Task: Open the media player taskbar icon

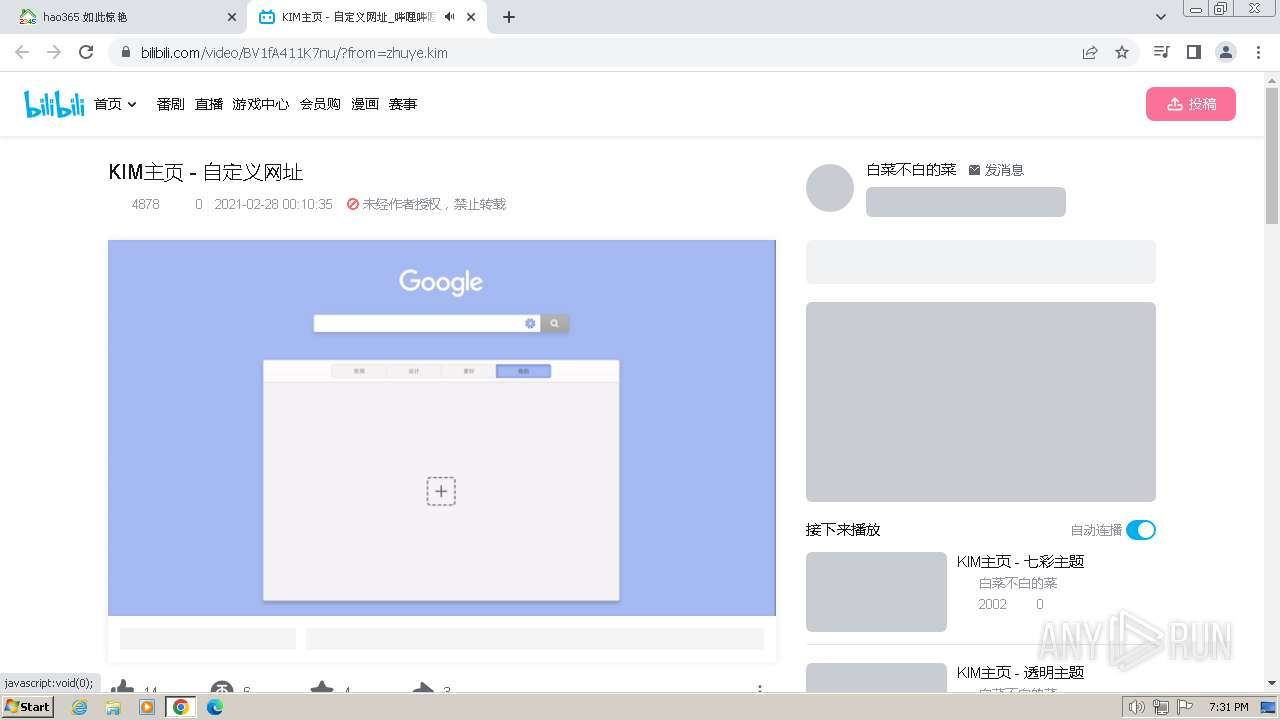Action: (147, 707)
